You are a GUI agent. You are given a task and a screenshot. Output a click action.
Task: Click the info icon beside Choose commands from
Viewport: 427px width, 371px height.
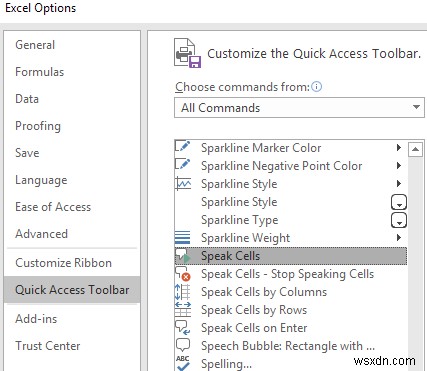coord(316,87)
